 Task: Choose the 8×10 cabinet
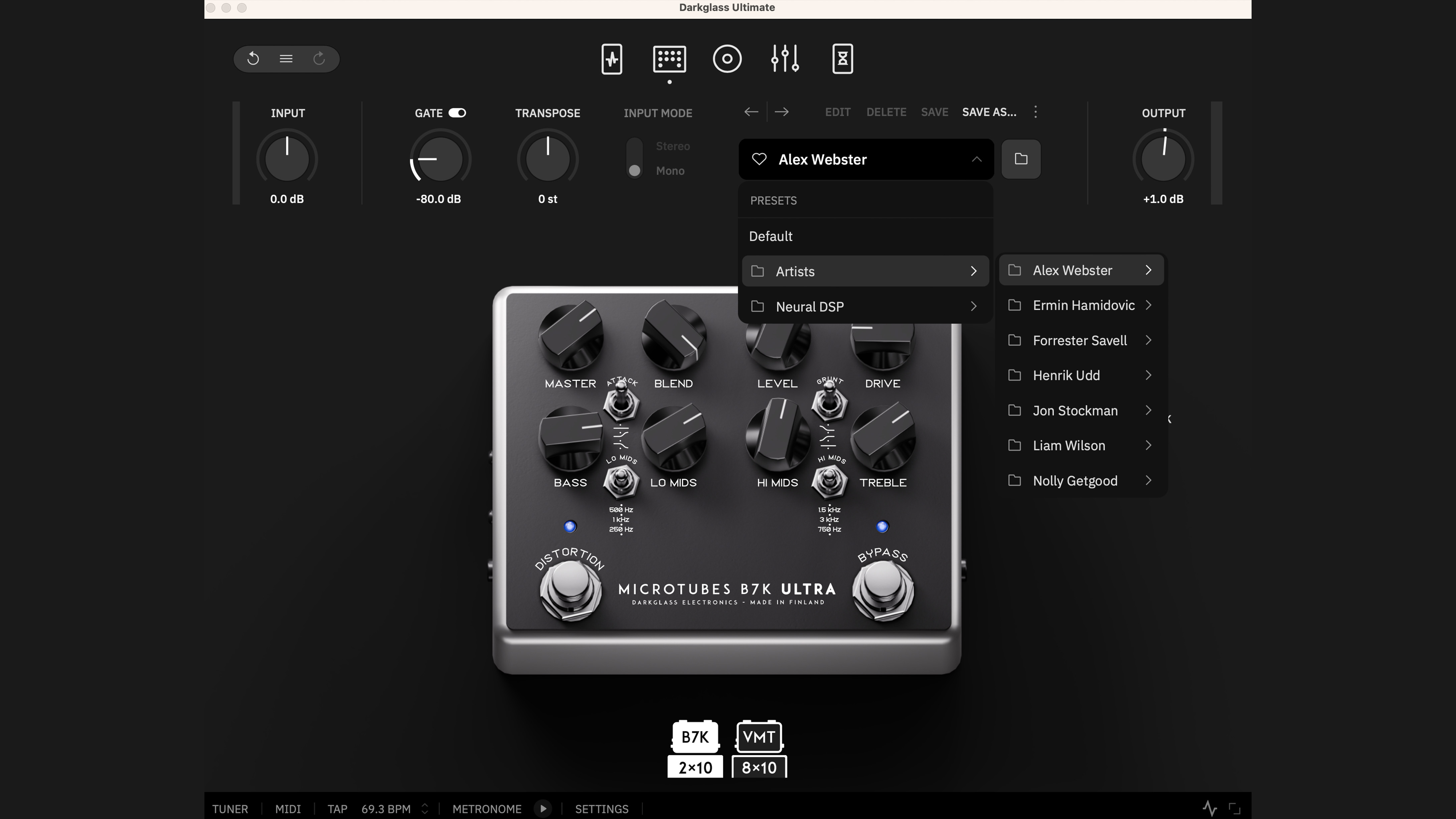point(759,767)
